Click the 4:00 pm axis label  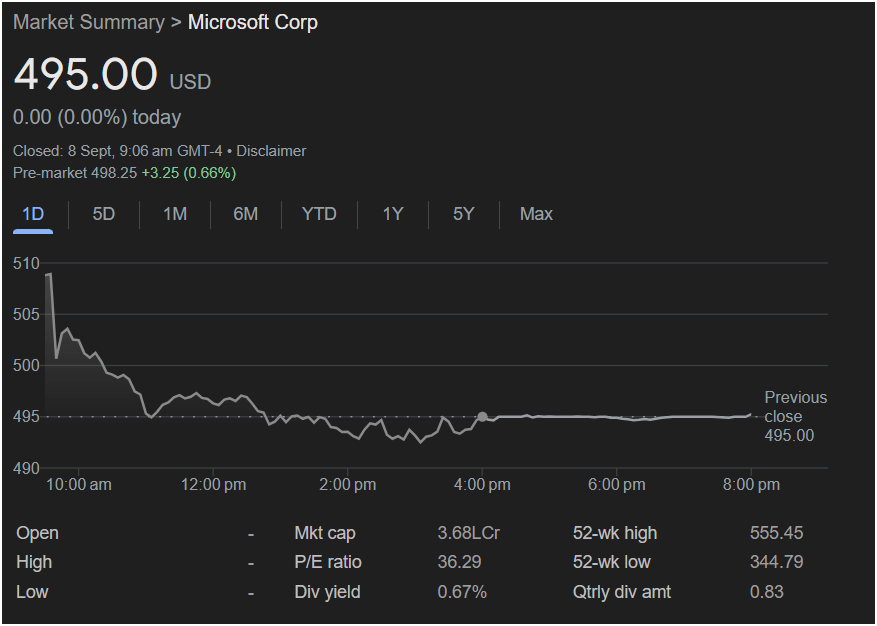[x=482, y=484]
